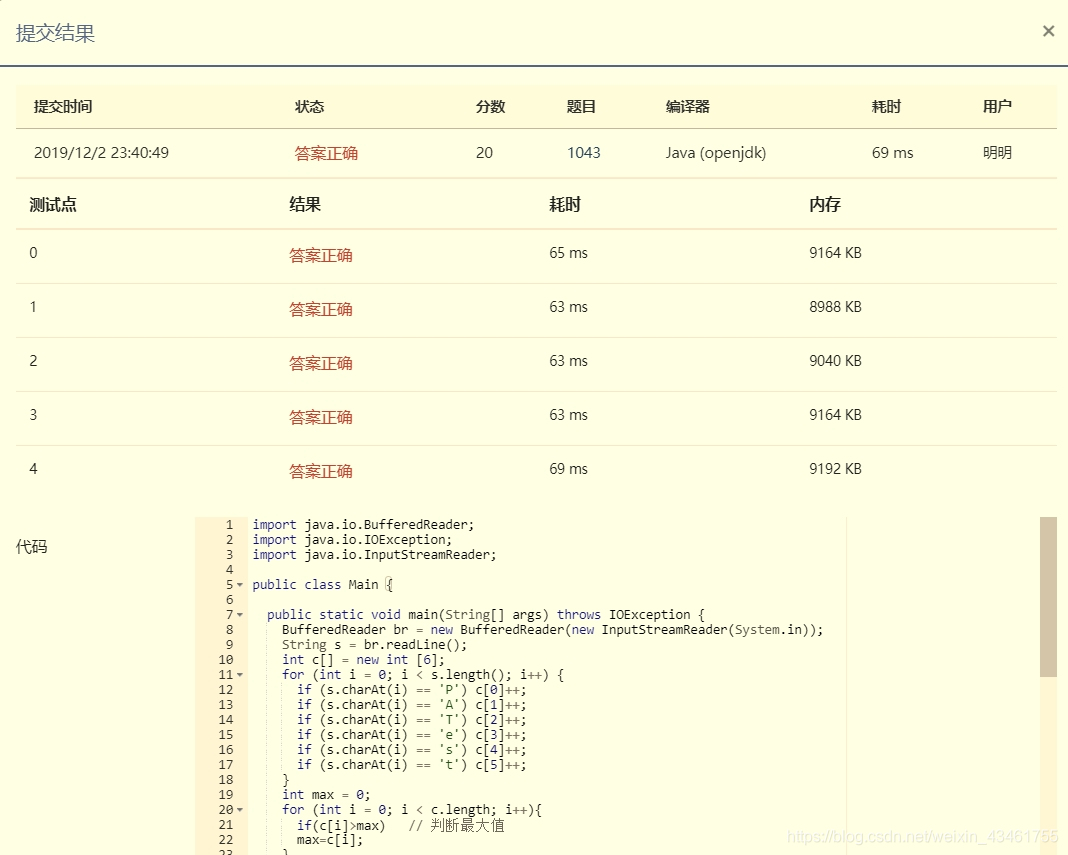This screenshot has height=855, width=1068.
Task: Click 答案正确 result for test point 1
Action: [x=321, y=309]
